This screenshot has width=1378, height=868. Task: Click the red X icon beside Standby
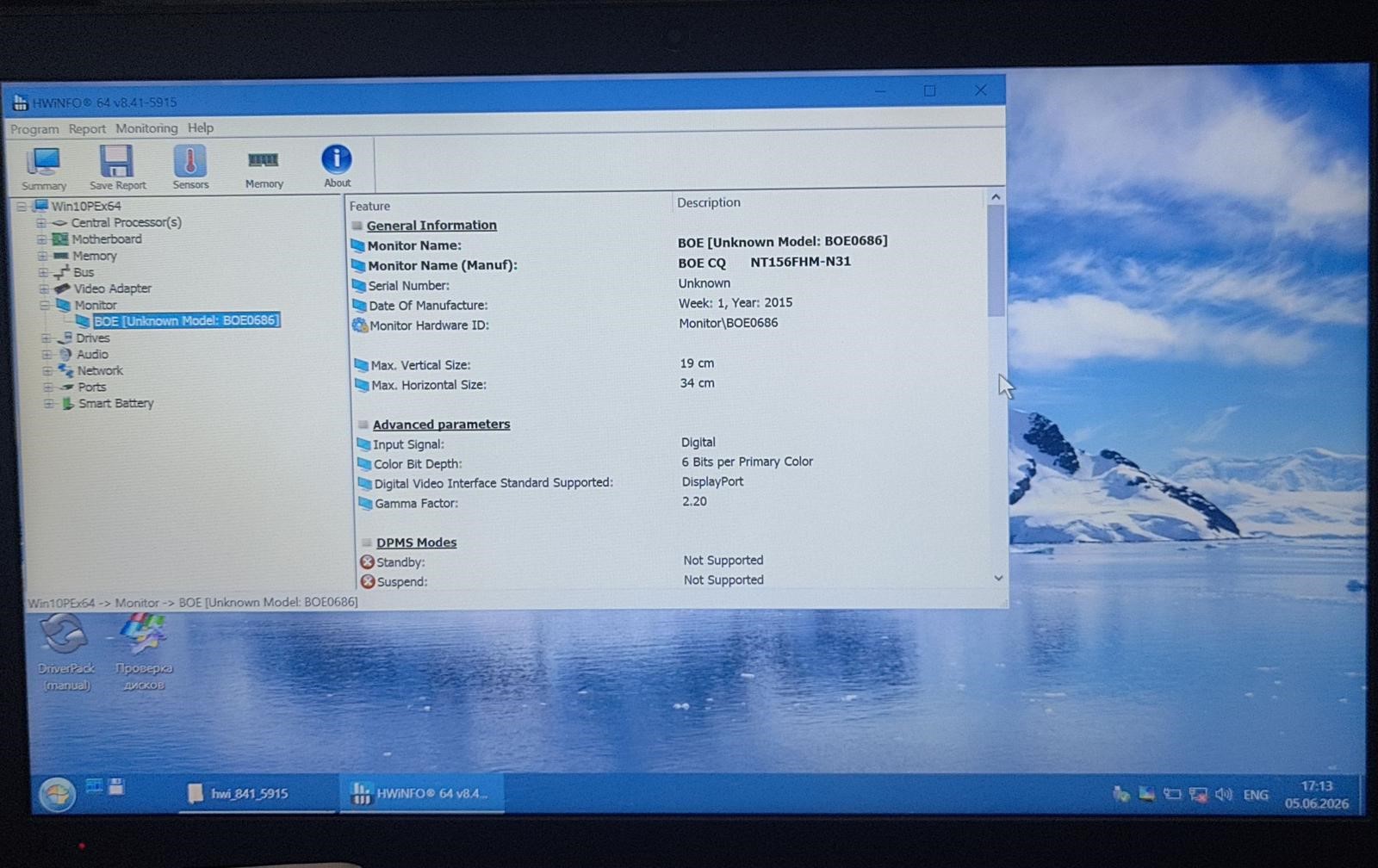coord(367,561)
